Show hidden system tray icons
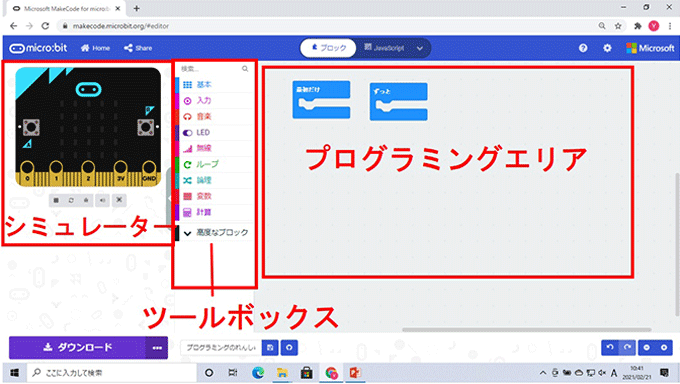 [x=543, y=373]
